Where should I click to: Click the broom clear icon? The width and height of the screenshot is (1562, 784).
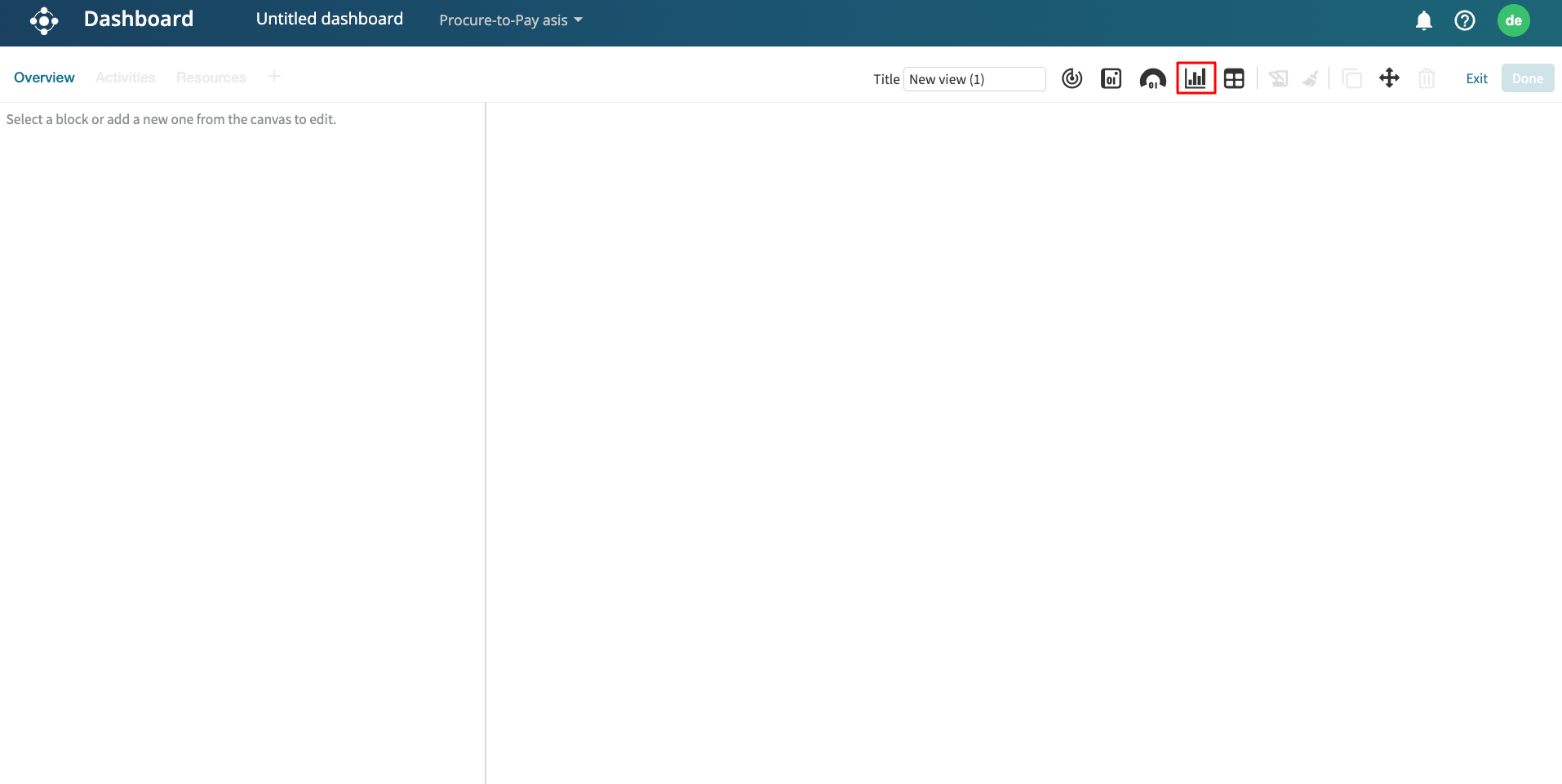coord(1311,78)
